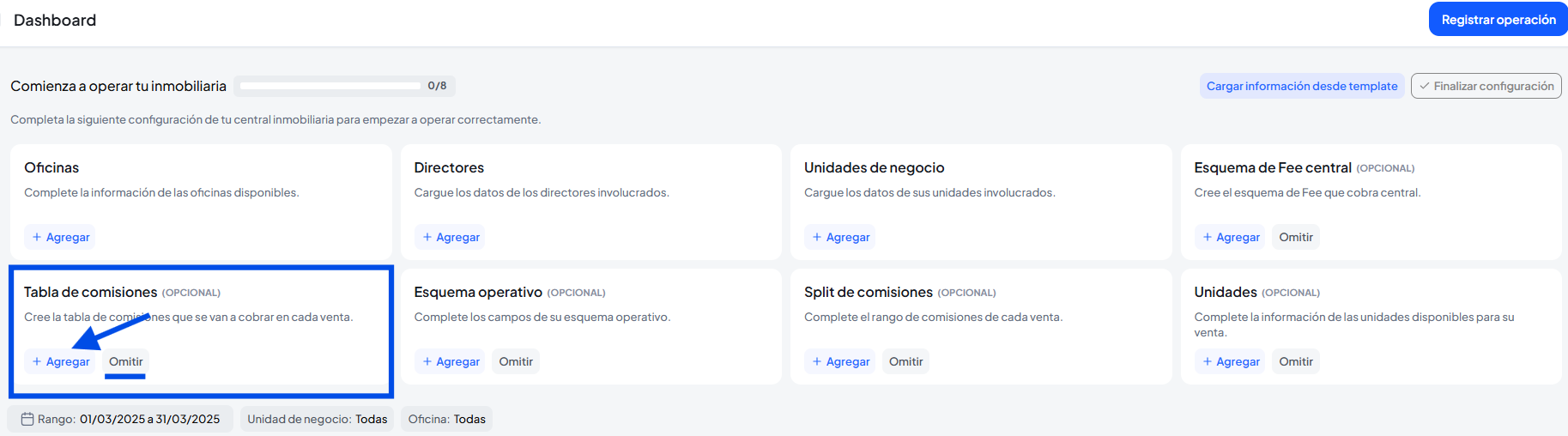
Task: Add an office with Oficinas Agregar
Action: 60,237
